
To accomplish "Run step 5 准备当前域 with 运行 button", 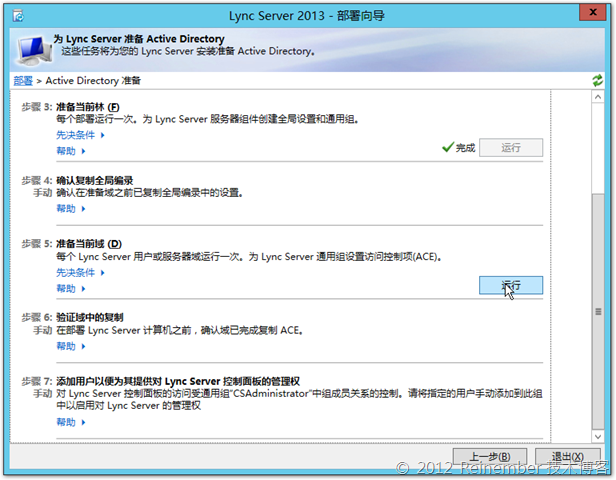I will 511,285.
